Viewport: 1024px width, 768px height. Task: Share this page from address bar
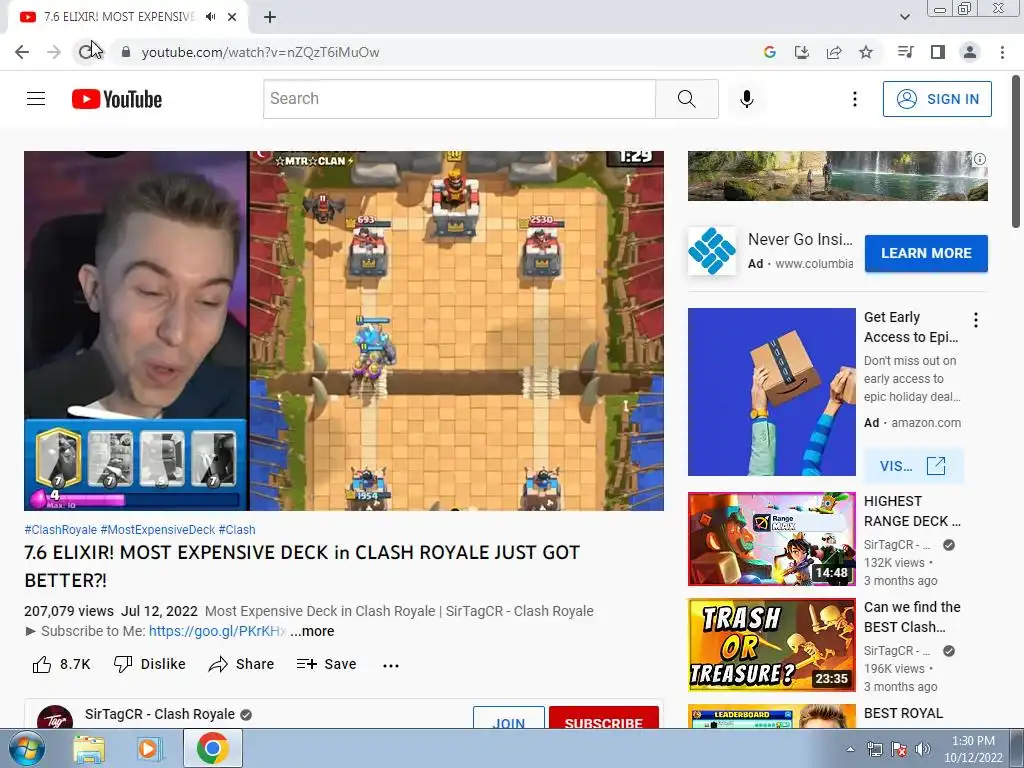click(834, 52)
